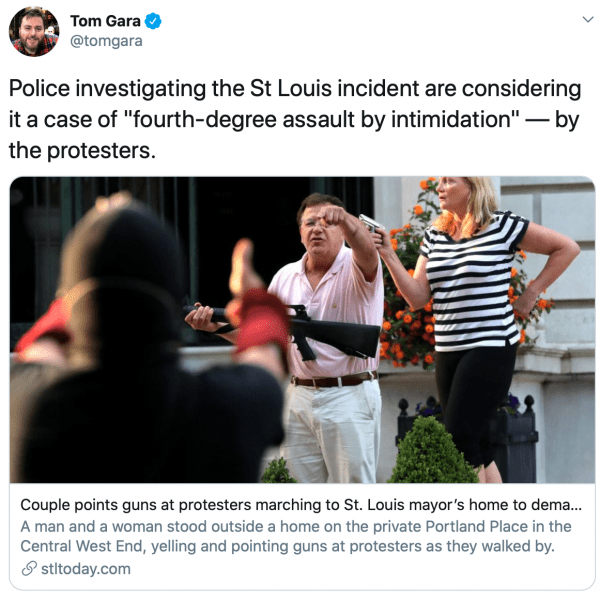Click the blue verified badge icon
The width and height of the screenshot is (600, 600).
pyautogui.click(x=153, y=21)
